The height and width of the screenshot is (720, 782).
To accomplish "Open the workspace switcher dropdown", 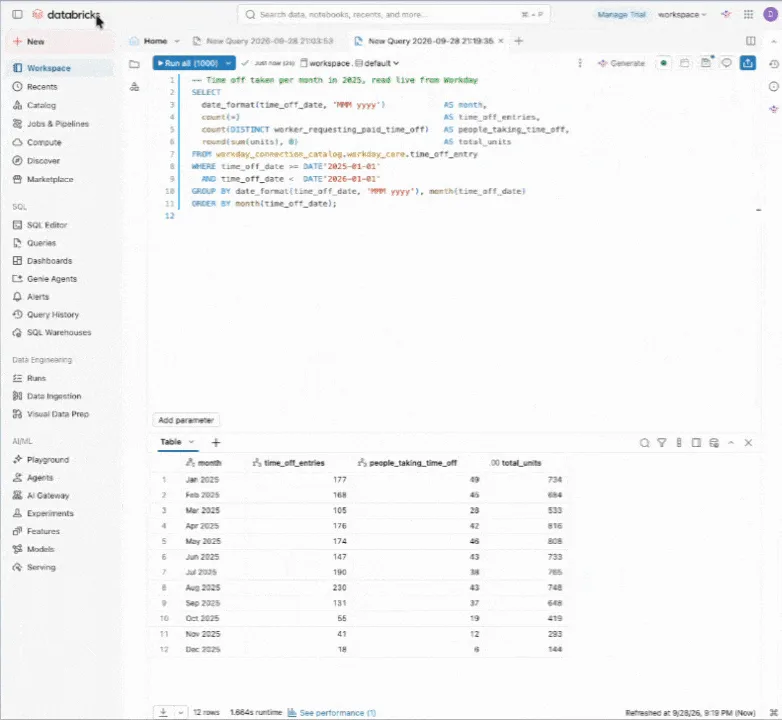I will [682, 14].
